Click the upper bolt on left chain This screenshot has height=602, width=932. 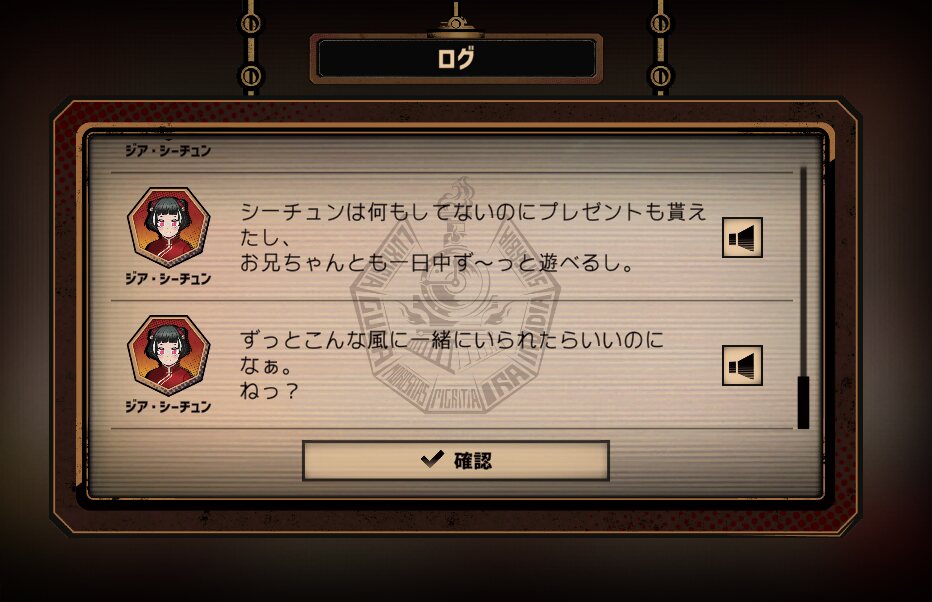point(251,23)
